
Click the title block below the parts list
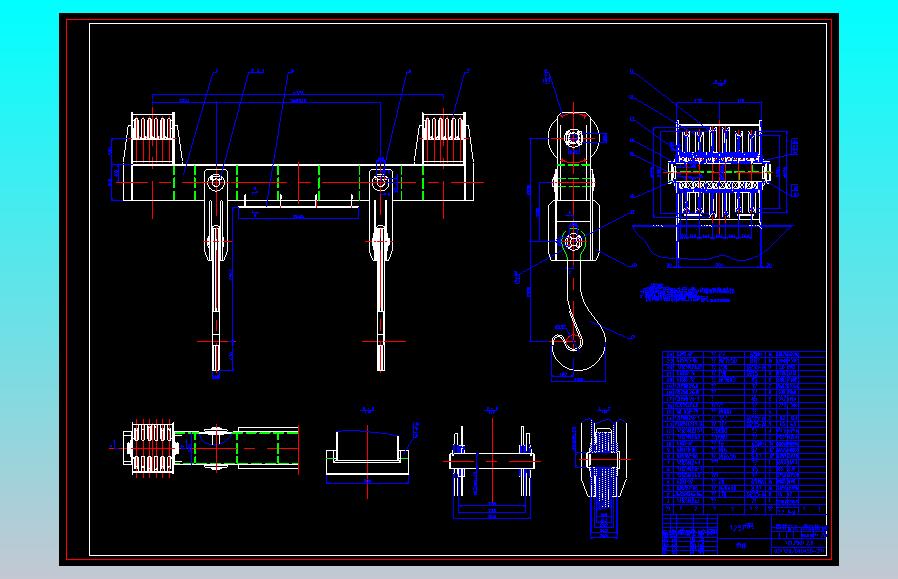tap(744, 534)
